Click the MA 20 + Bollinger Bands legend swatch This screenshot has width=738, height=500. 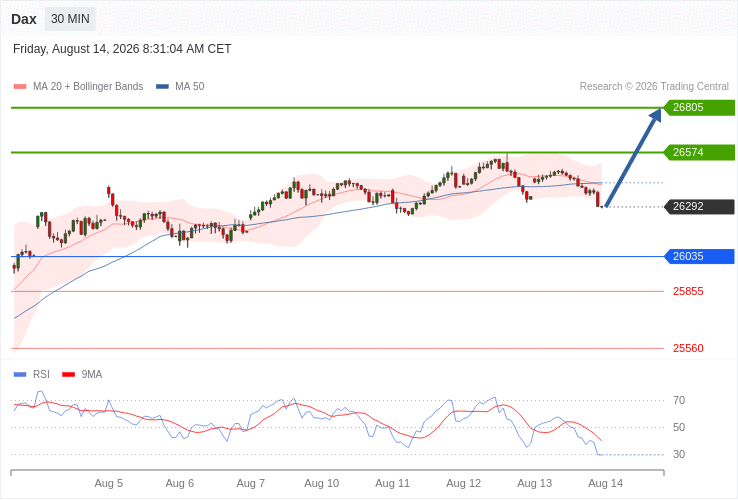[20, 87]
